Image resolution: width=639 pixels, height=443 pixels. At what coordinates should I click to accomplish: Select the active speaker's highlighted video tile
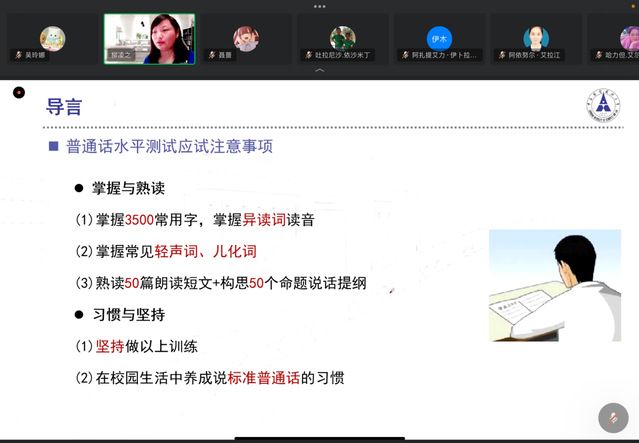(x=149, y=39)
